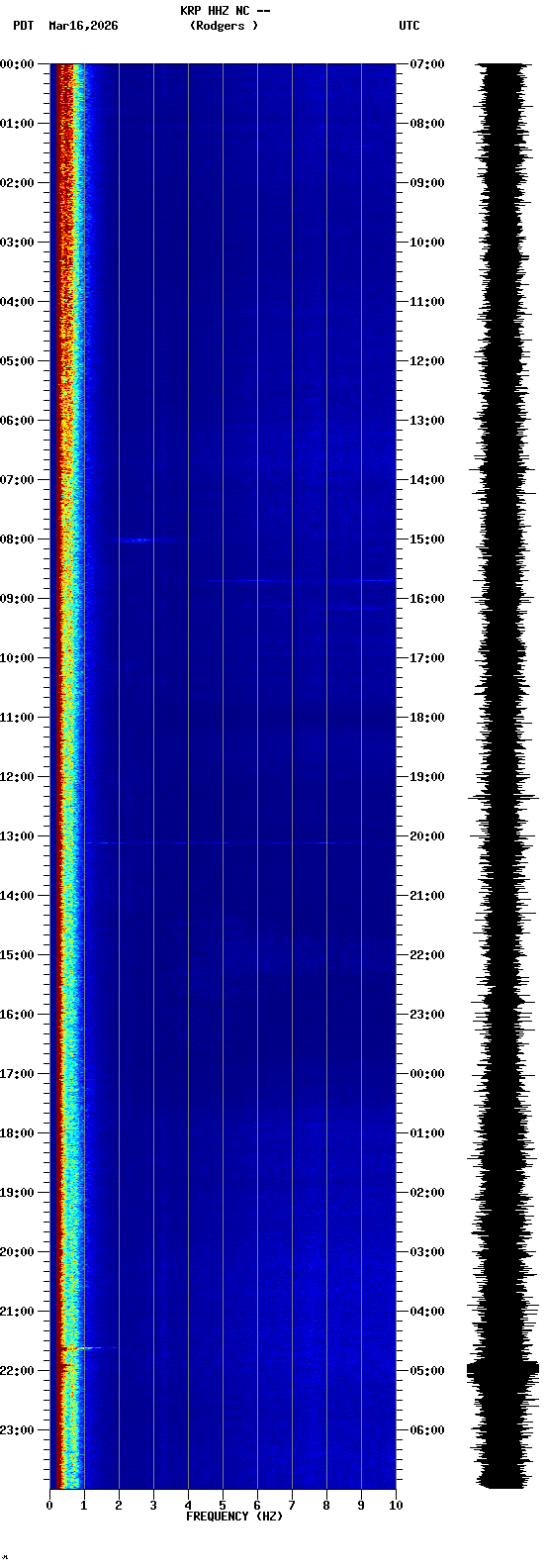Select the date label Mar16,2026

[x=83, y=26]
